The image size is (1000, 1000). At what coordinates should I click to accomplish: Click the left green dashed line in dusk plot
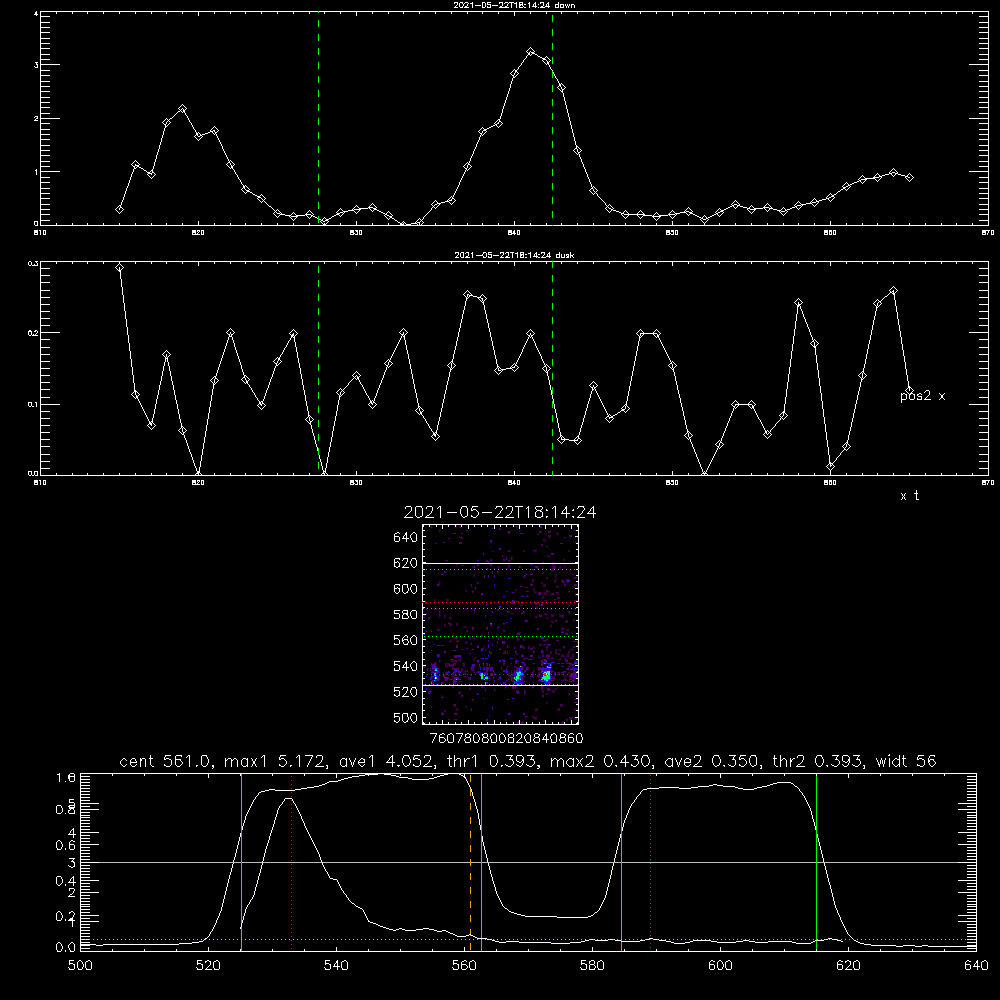tap(318, 368)
